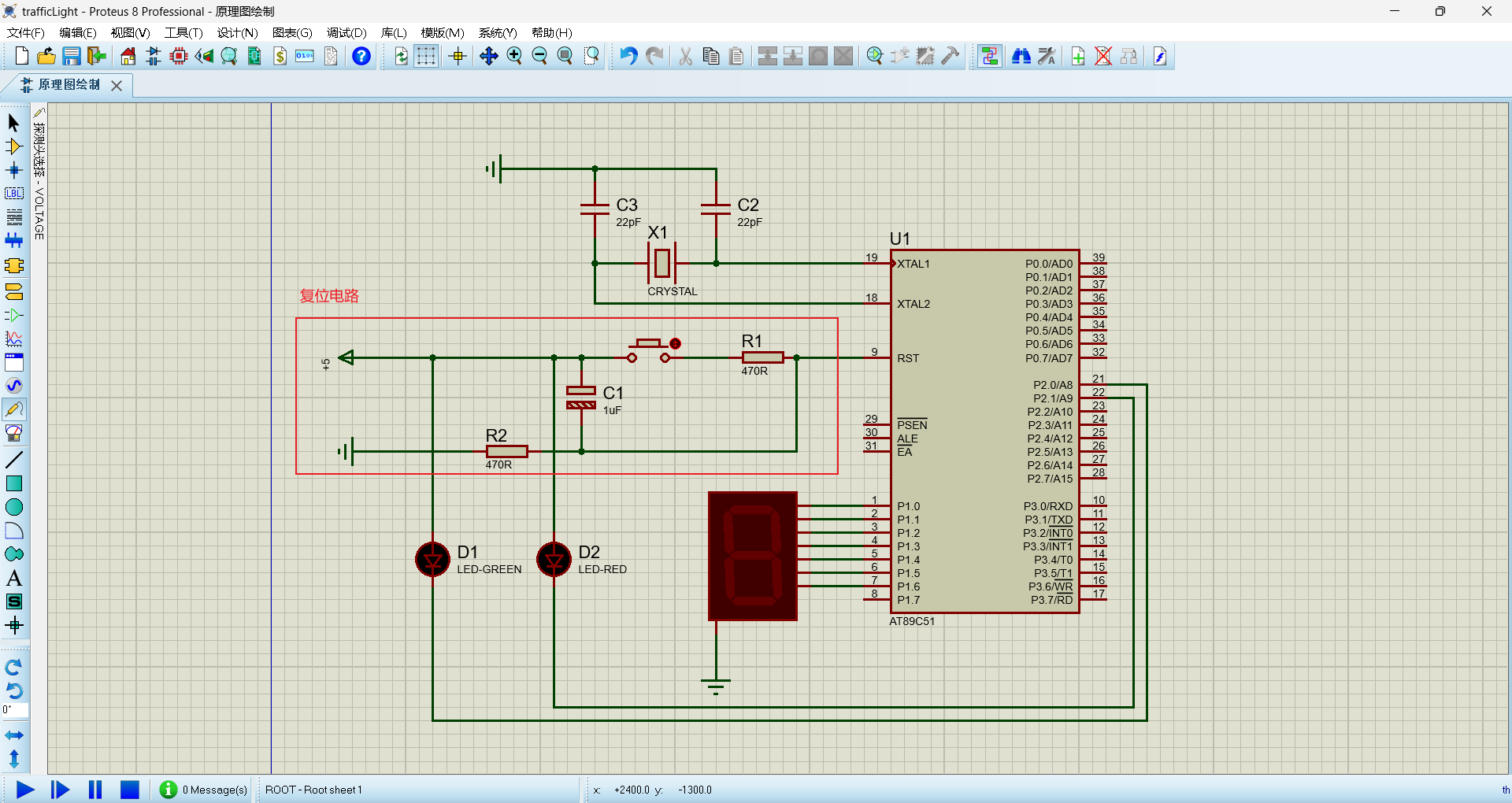Toggle grid display in toolbar
Image resolution: width=1512 pixels, height=803 pixels.
coord(426,56)
